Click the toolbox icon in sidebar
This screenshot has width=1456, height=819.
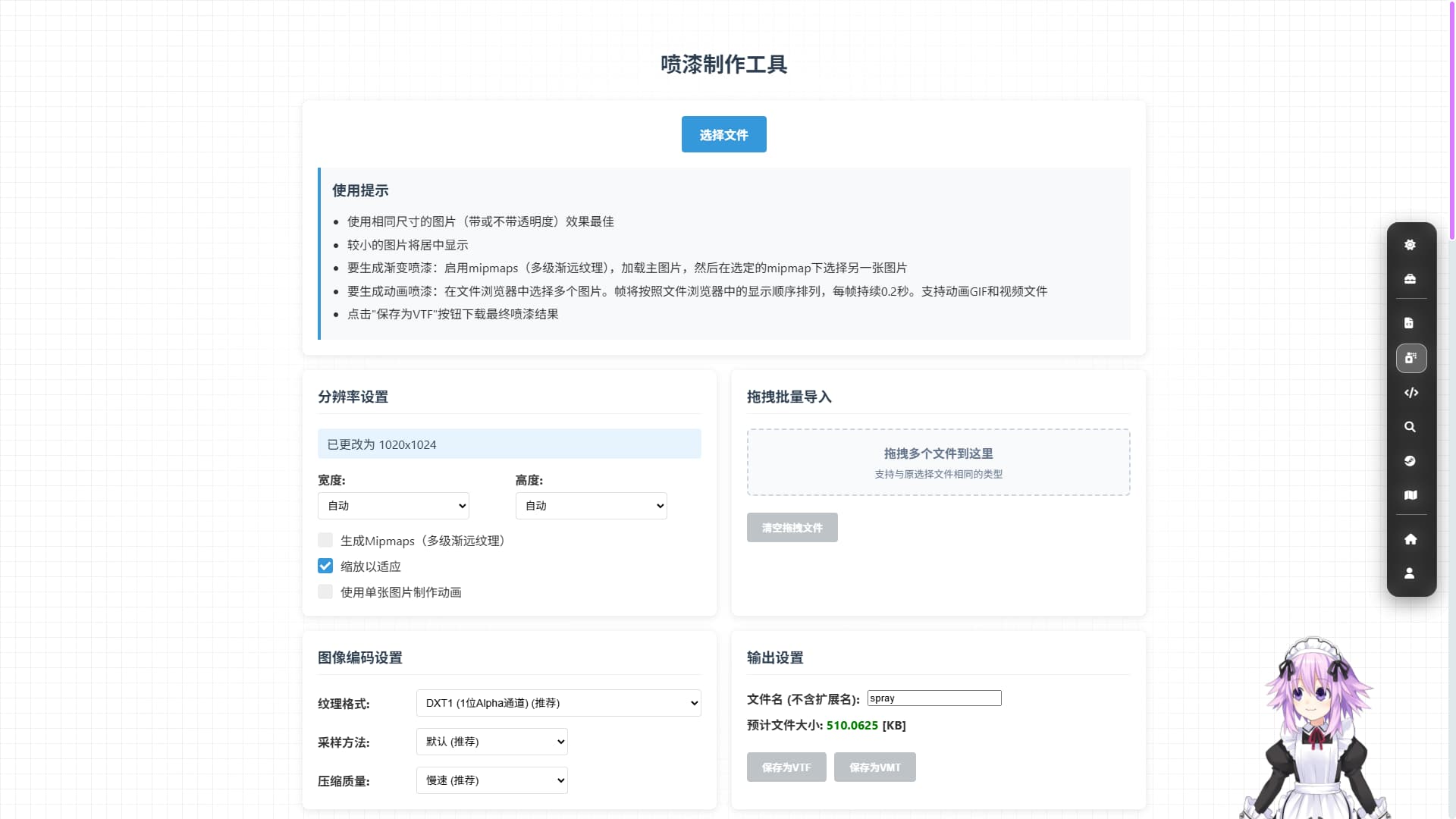coord(1410,279)
